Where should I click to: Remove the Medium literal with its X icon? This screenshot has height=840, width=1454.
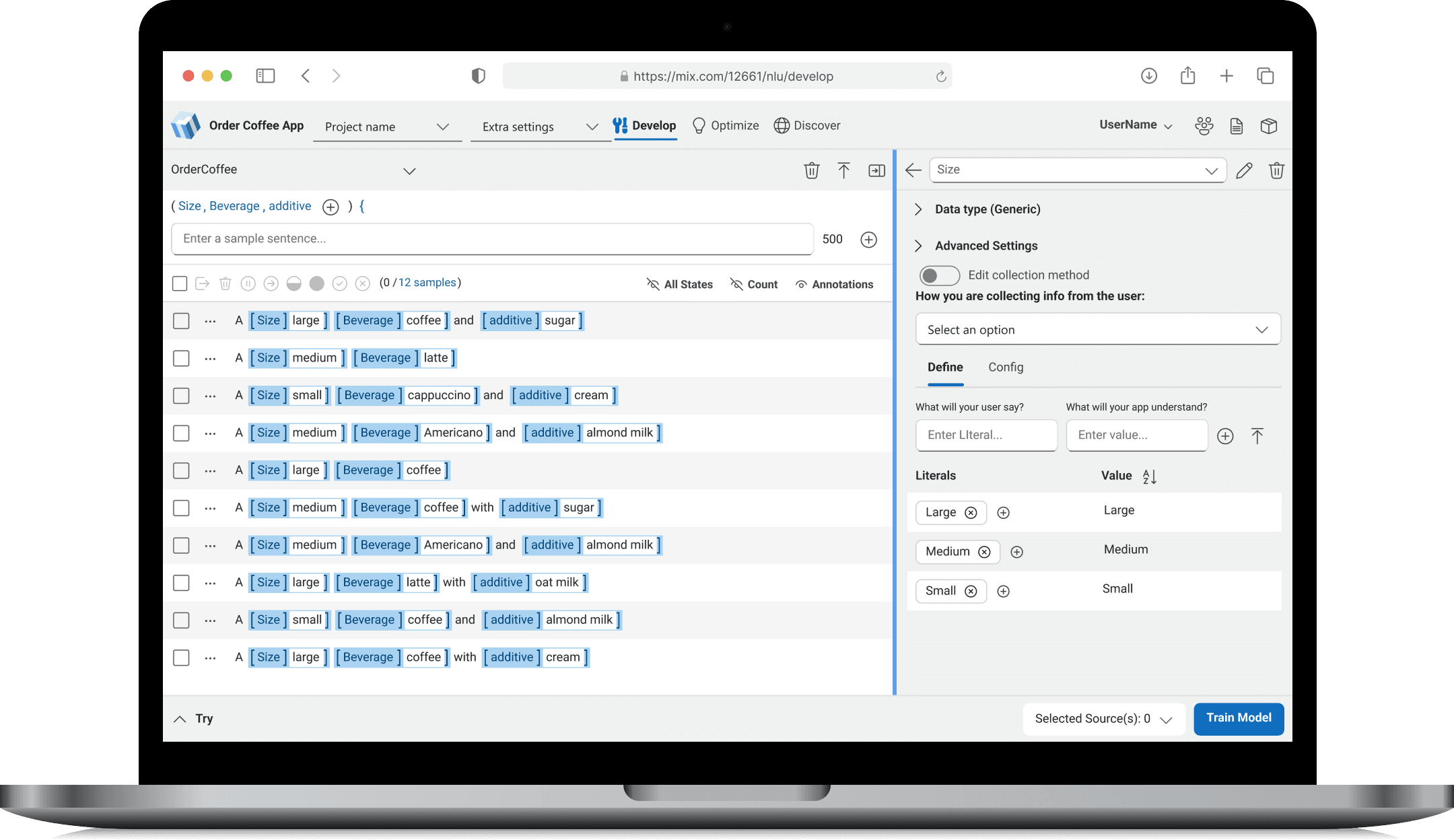tap(984, 552)
